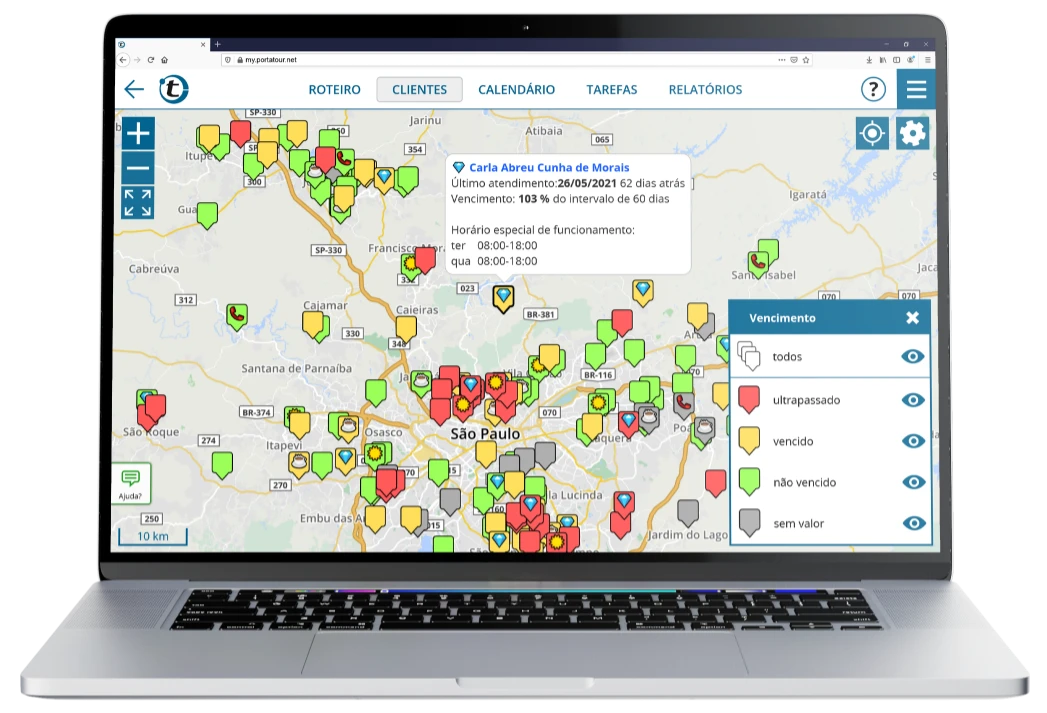Click the portatour logo icon
This screenshot has height=713, width=1047.
(174, 89)
